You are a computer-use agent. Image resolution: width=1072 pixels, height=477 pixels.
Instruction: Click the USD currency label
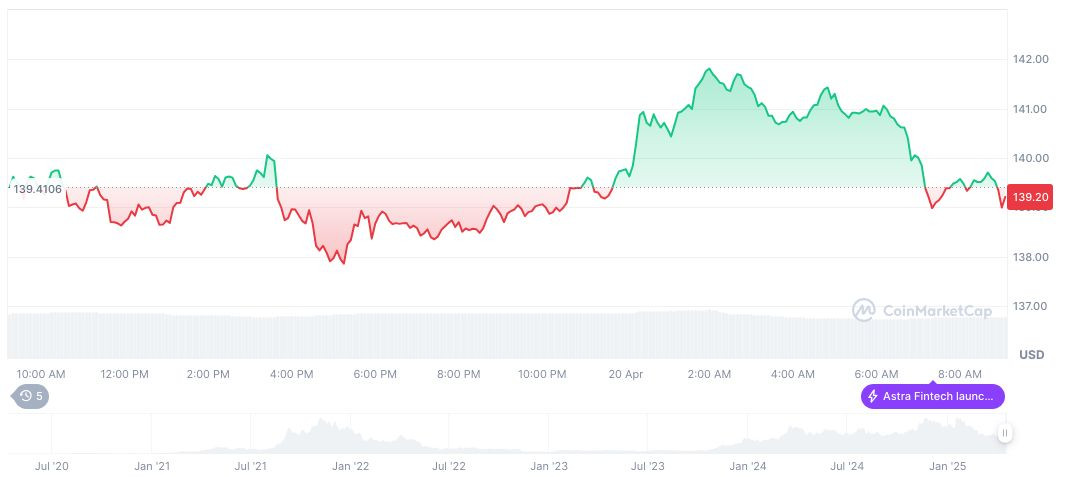(1031, 355)
